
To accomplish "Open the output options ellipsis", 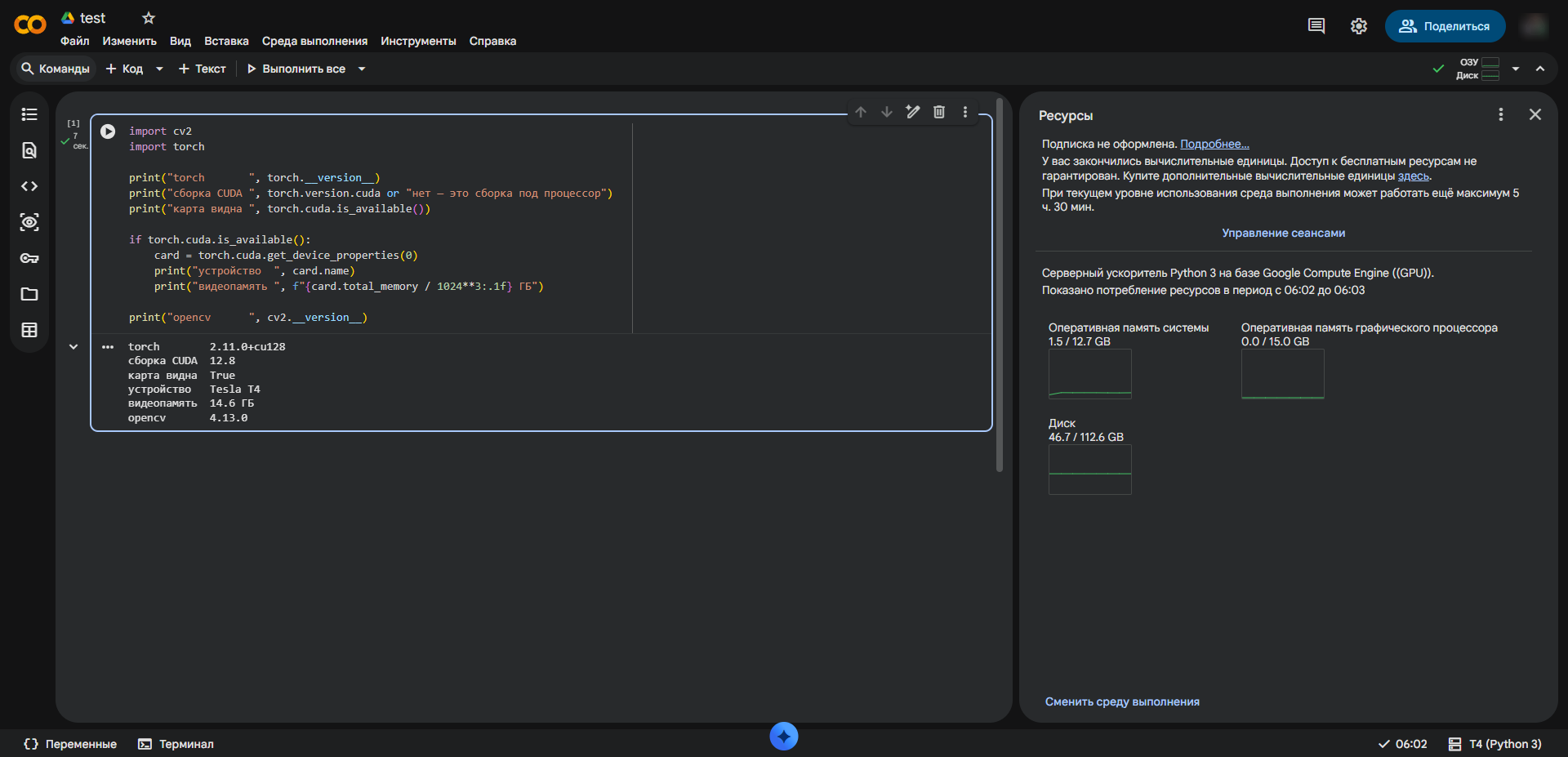I will coord(108,347).
